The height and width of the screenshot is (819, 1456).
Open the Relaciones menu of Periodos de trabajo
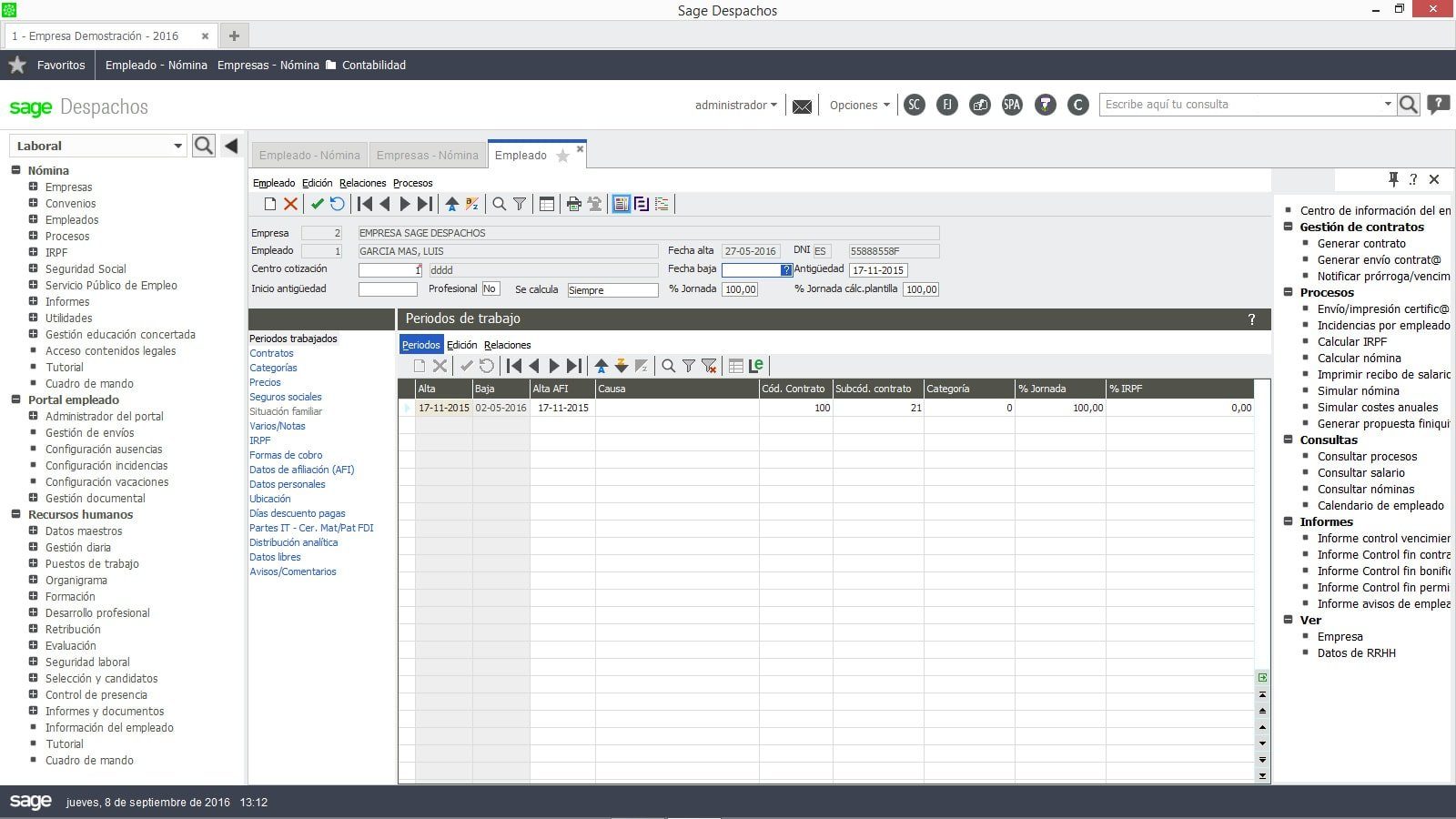(x=508, y=345)
